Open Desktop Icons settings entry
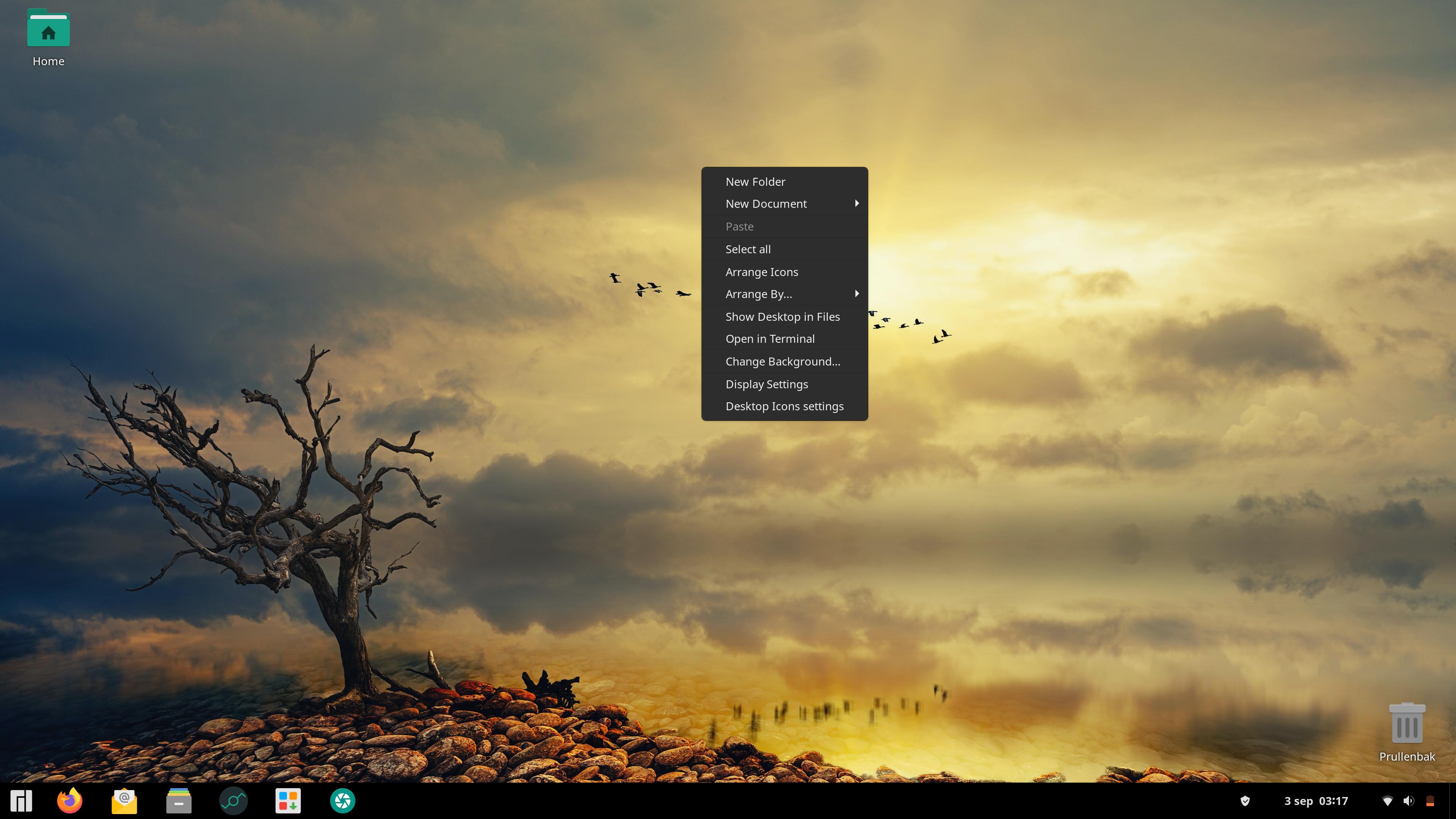Screen dimensions: 1456x819 coord(784,406)
